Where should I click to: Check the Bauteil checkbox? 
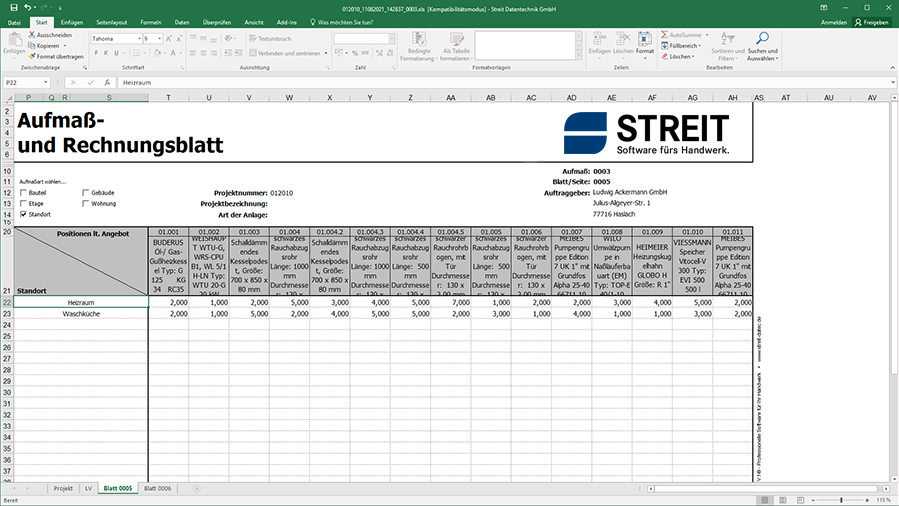point(22,192)
